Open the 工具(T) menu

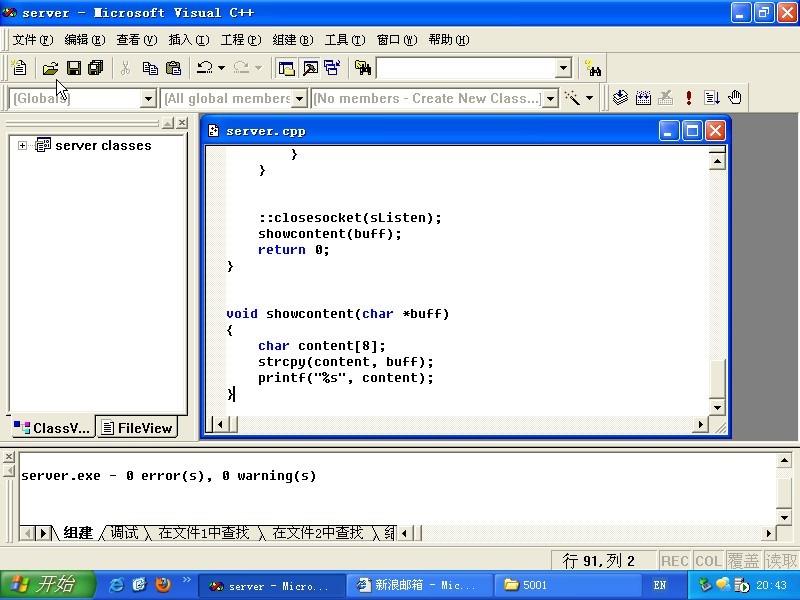pyautogui.click(x=345, y=40)
